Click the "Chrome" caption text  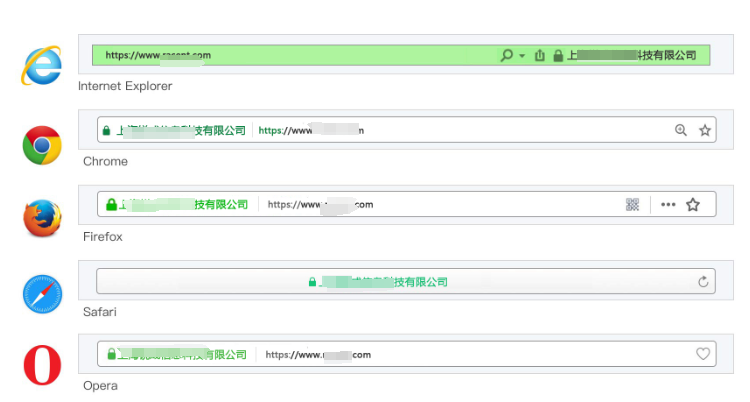point(105,161)
